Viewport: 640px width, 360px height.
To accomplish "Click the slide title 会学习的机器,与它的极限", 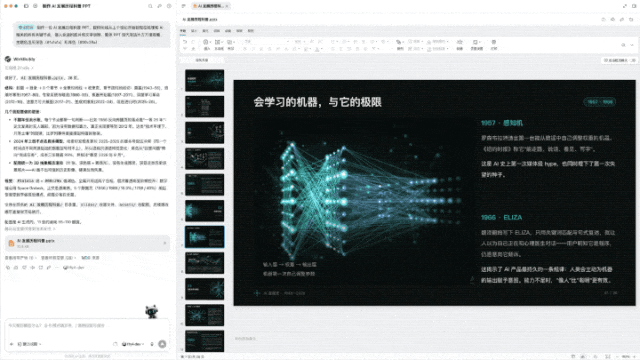I will click(x=317, y=102).
